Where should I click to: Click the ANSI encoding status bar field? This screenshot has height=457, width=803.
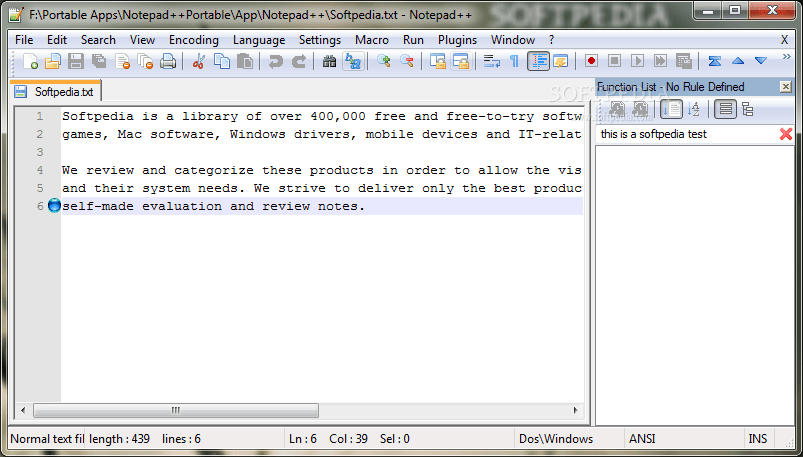coord(684,439)
